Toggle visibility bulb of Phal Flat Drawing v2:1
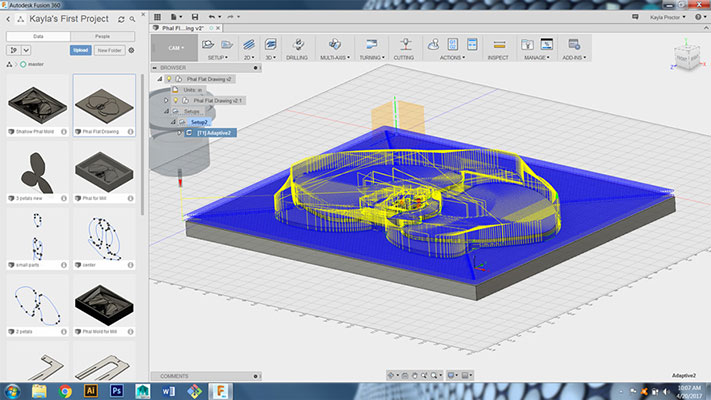 tap(176, 100)
